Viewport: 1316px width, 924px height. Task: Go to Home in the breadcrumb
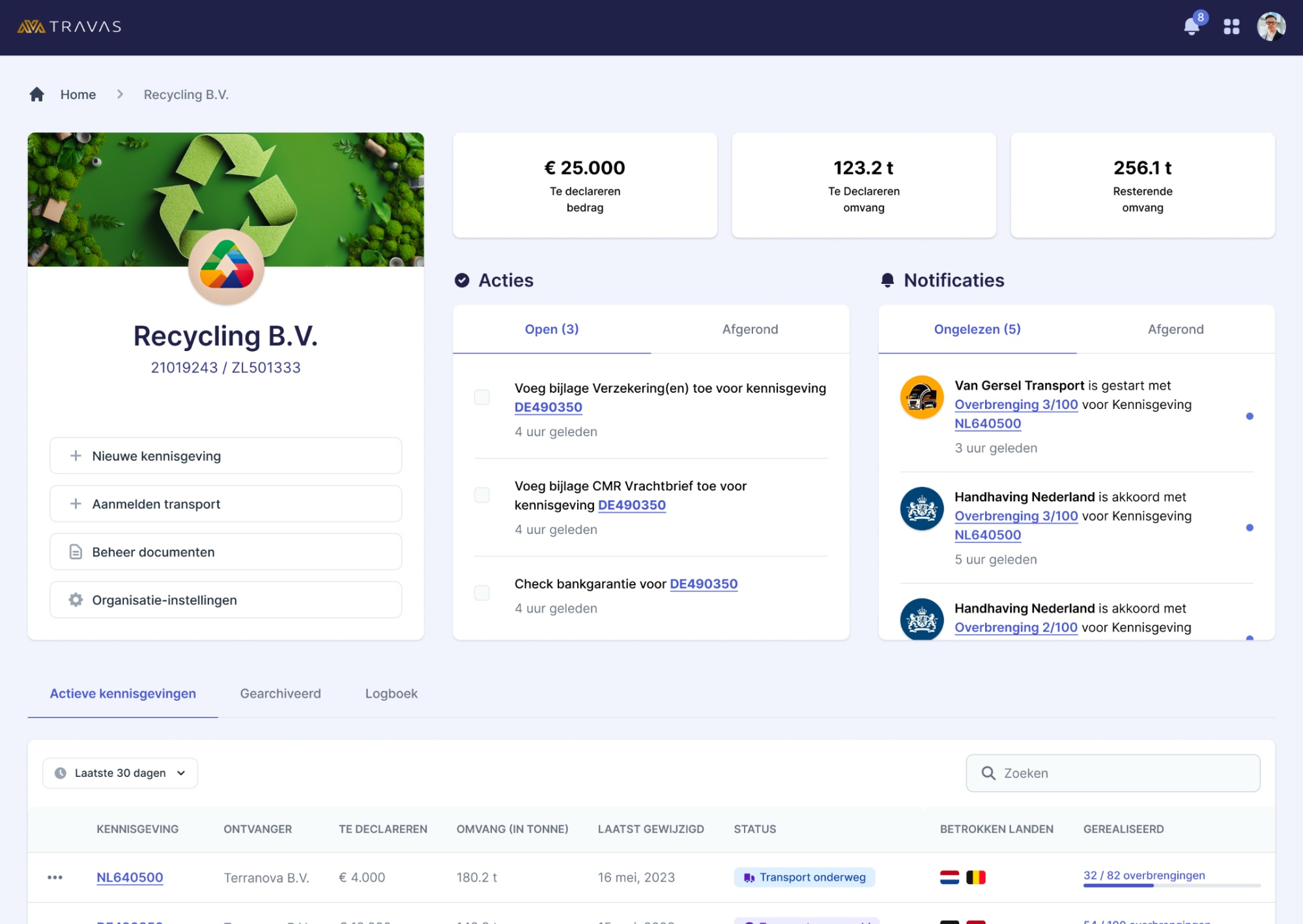click(x=79, y=95)
